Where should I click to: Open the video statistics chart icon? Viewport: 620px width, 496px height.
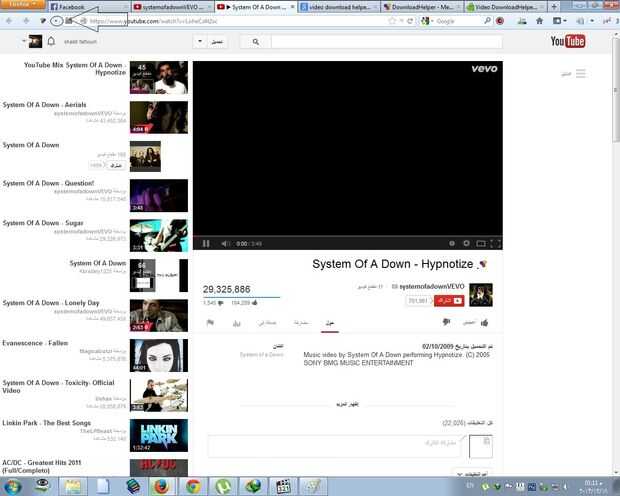(236, 323)
